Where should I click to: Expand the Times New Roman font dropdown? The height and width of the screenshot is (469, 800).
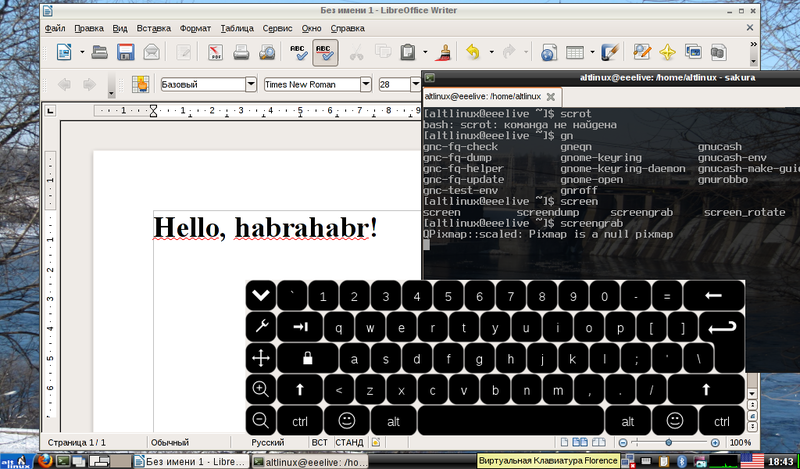(366, 84)
